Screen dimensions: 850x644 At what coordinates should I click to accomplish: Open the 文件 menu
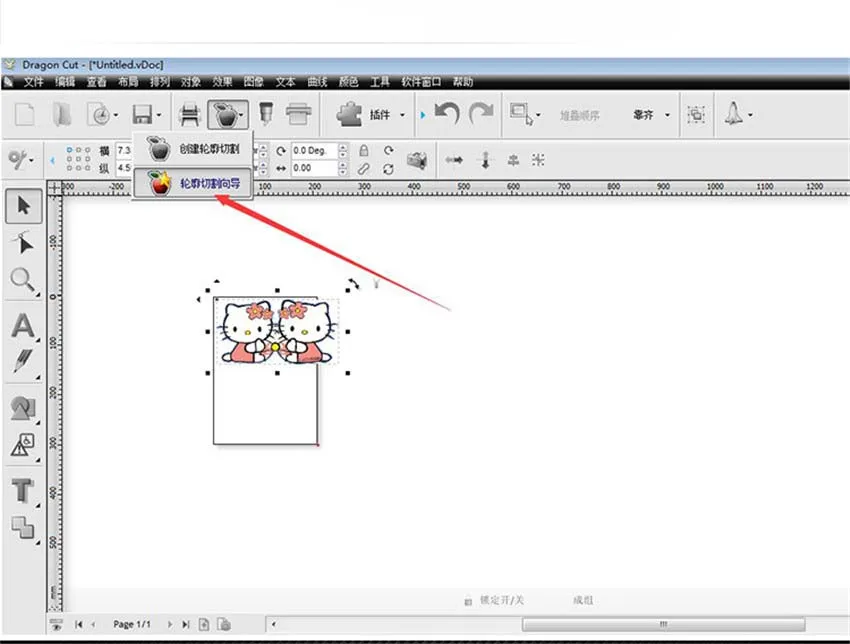click(x=34, y=82)
